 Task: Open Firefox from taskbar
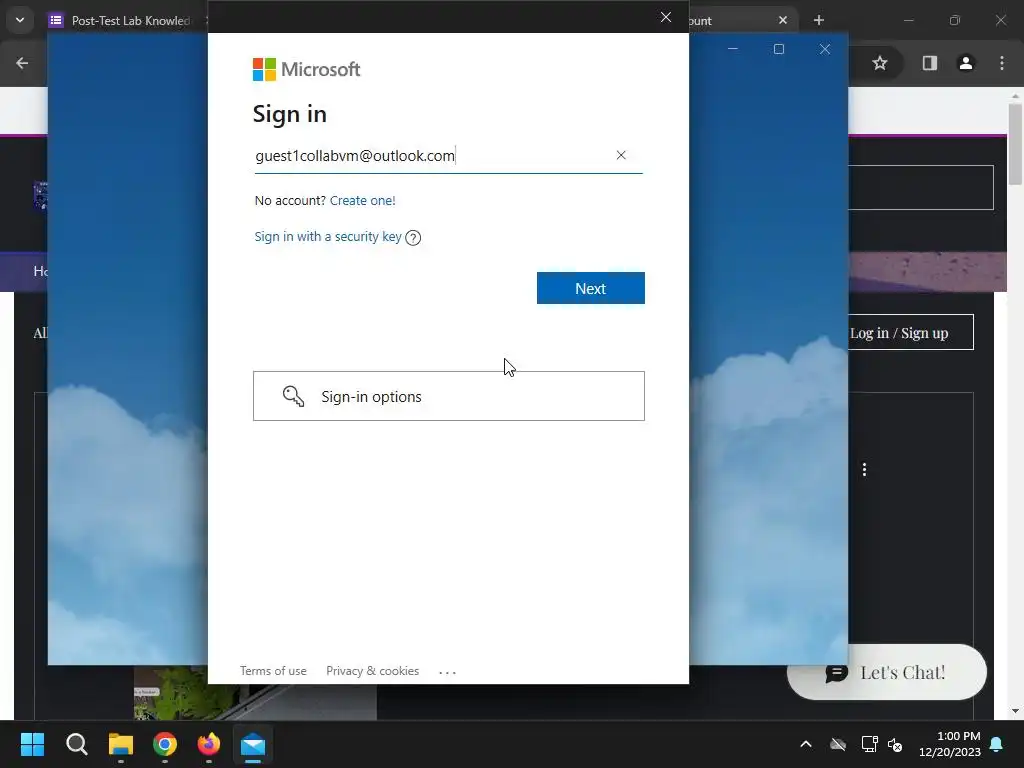[209, 744]
